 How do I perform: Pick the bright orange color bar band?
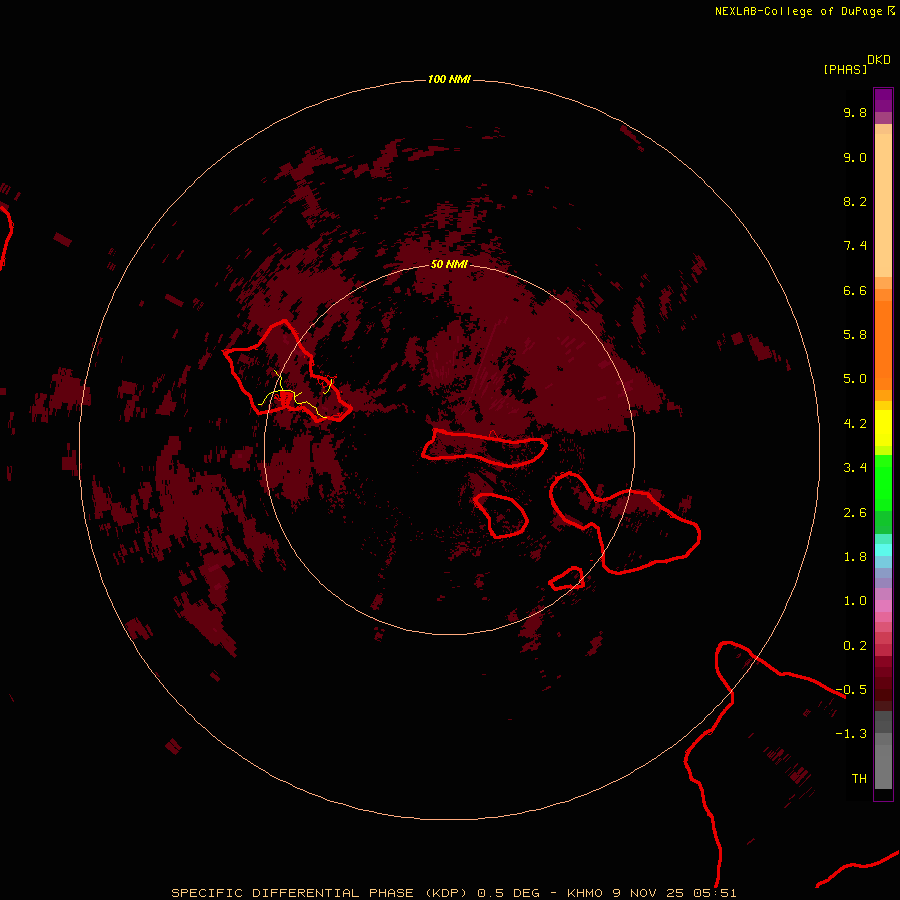pyautogui.click(x=883, y=345)
